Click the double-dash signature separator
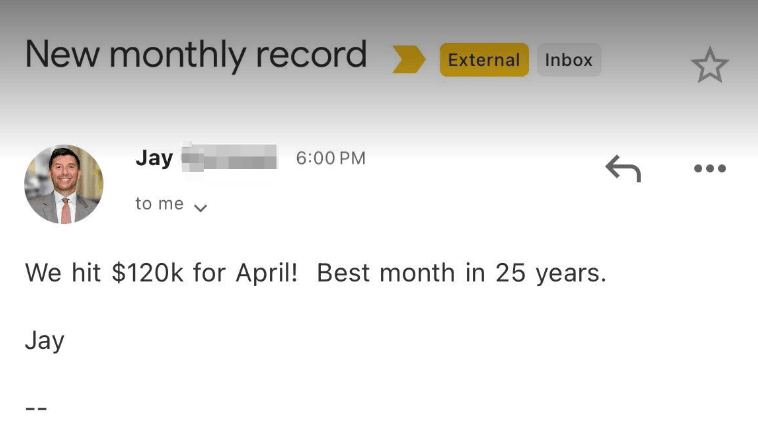 point(37,408)
